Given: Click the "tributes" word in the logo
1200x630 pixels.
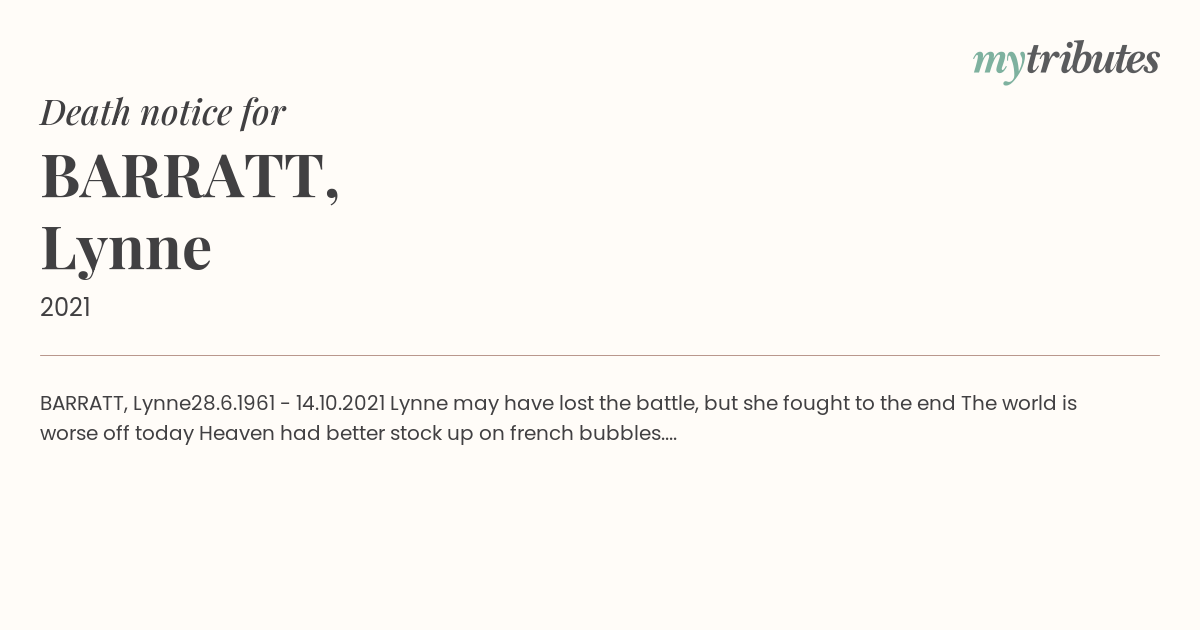Looking at the screenshot, I should pos(1093,59).
